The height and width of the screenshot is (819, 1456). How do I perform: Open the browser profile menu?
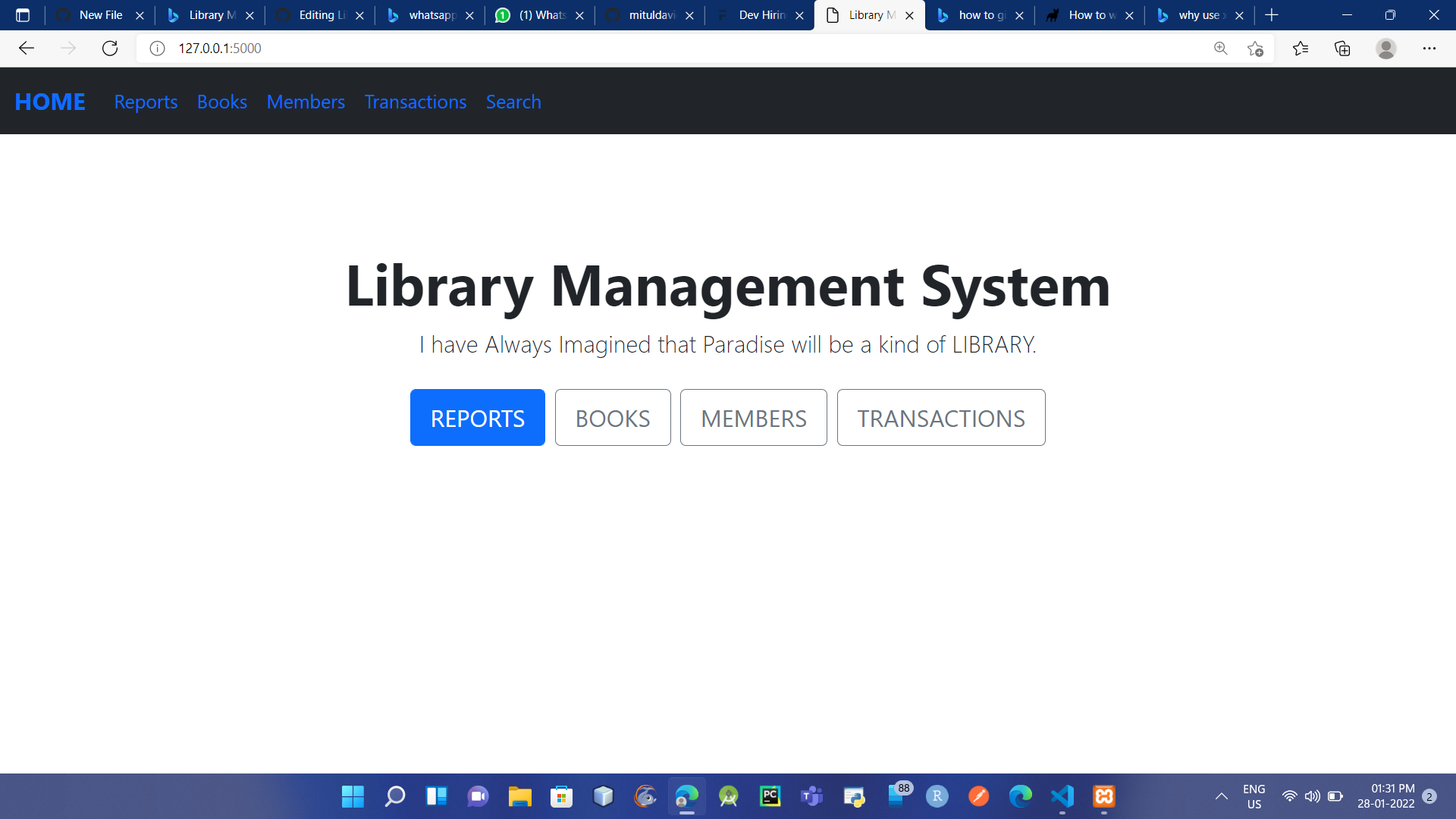click(1386, 48)
